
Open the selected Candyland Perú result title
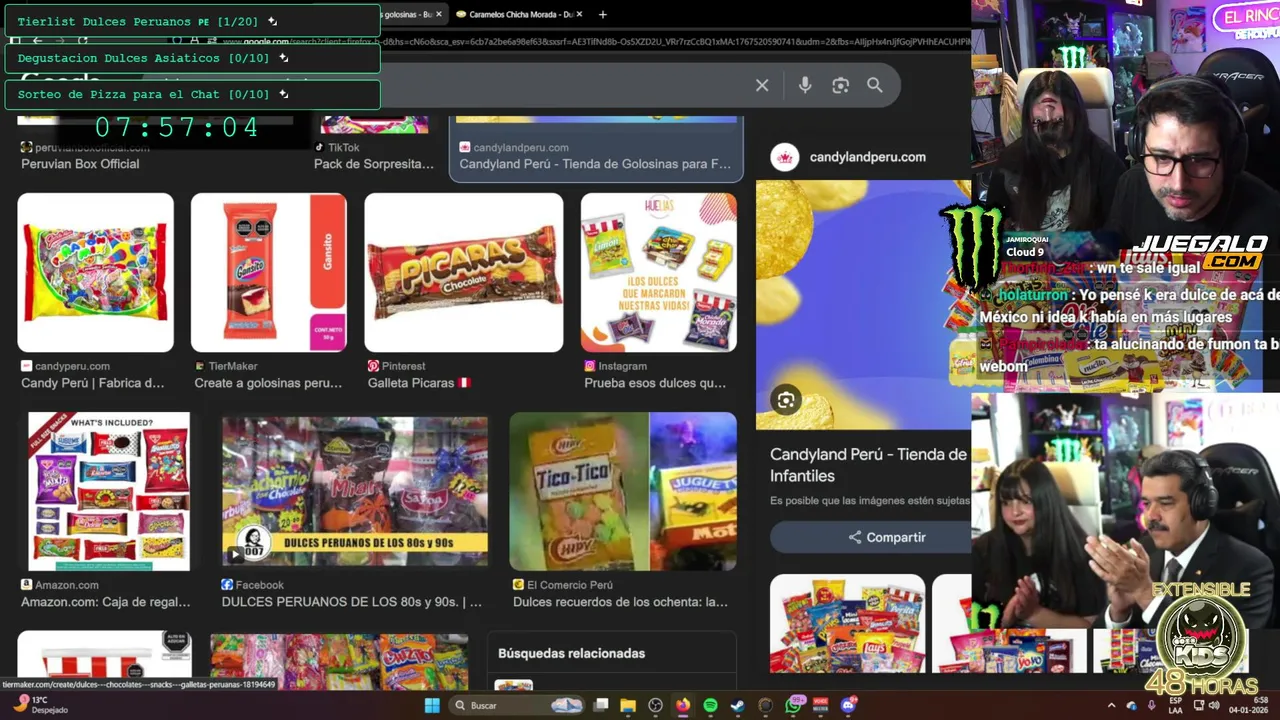[595, 164]
